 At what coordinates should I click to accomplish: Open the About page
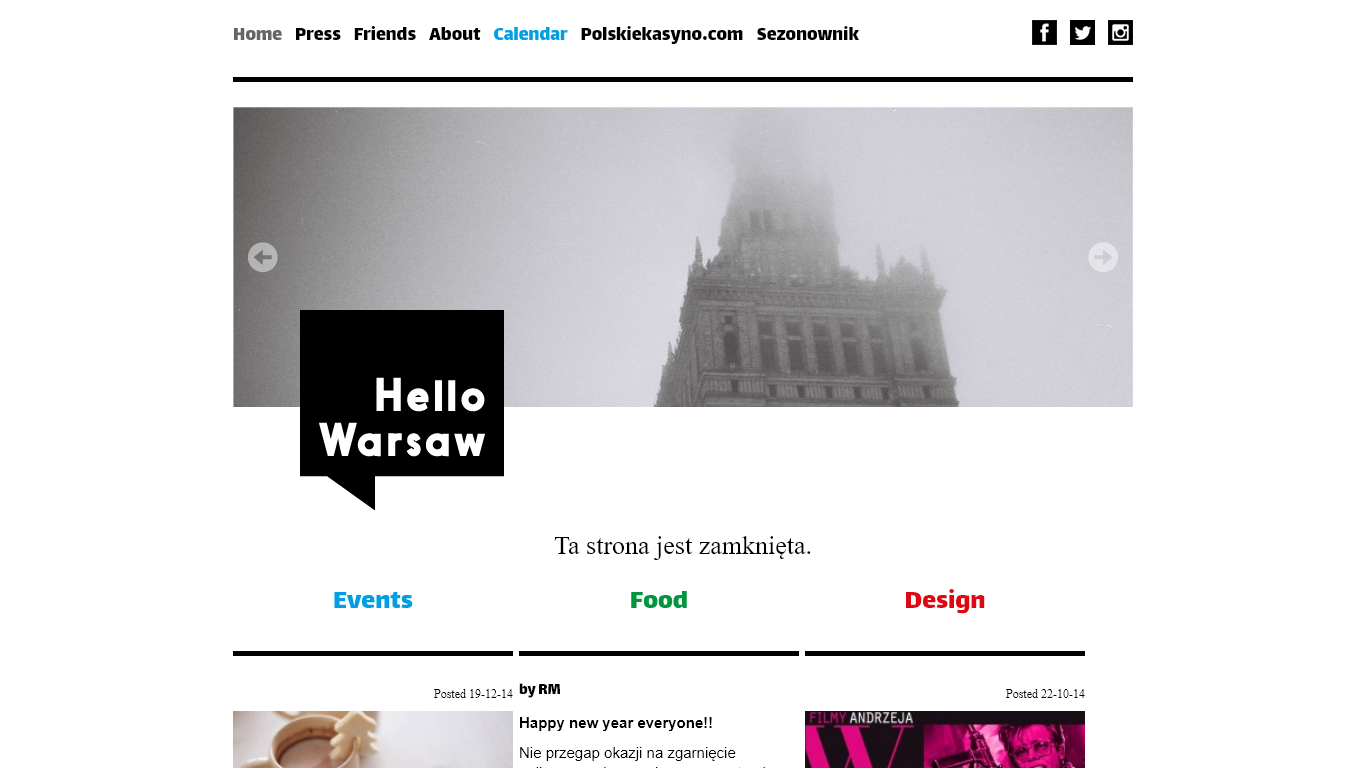[x=455, y=34]
